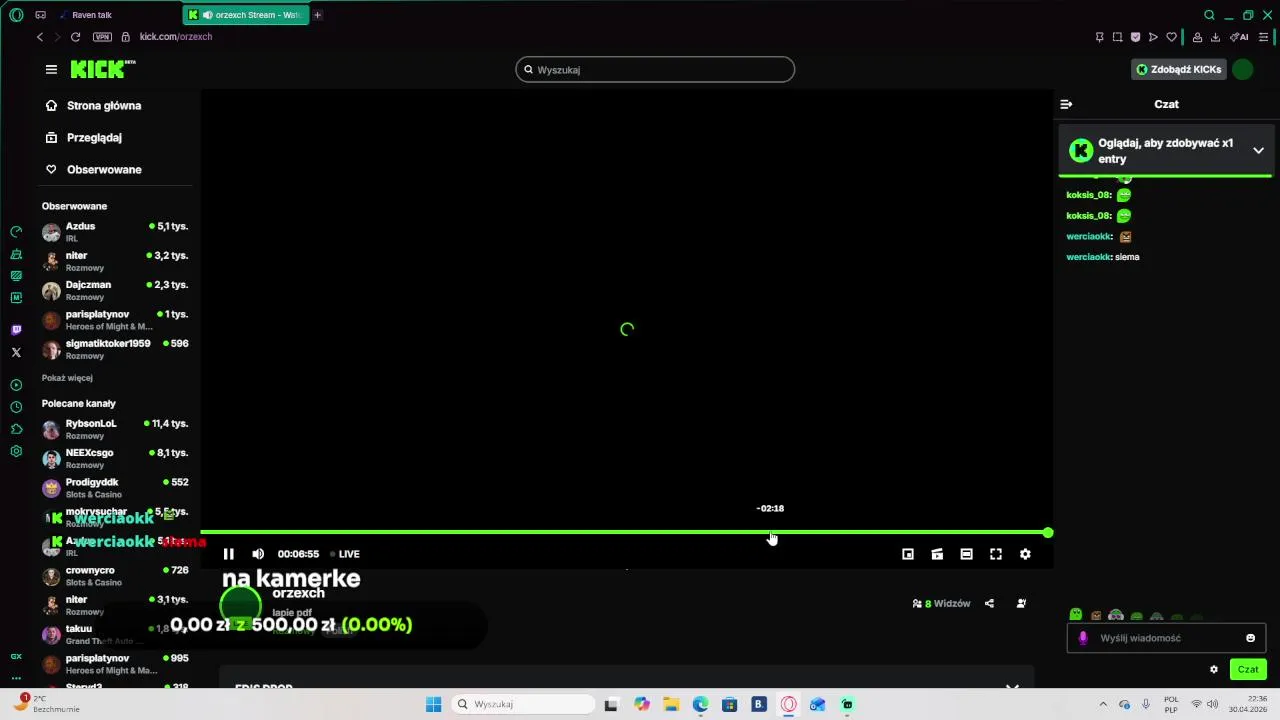Open the green profile avatar menu
1280x720 pixels.
click(x=1242, y=69)
